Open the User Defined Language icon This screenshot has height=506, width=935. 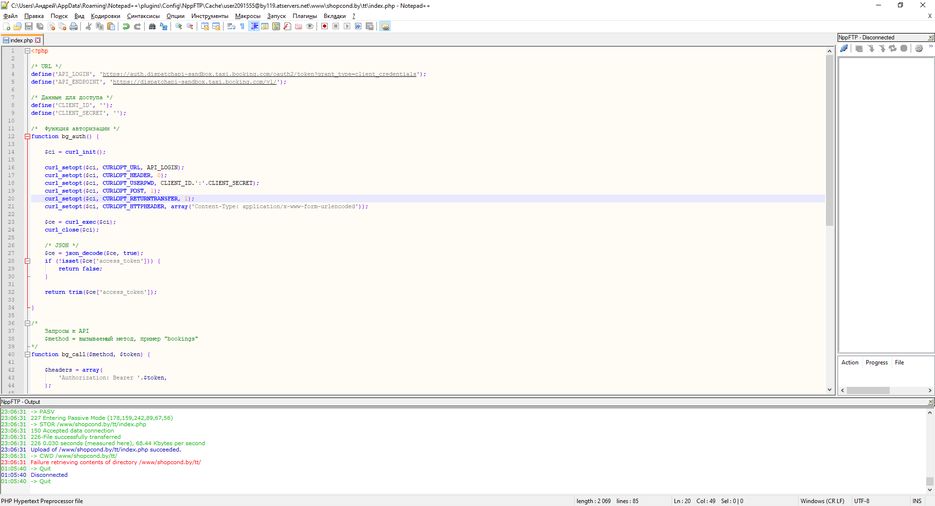(265, 26)
